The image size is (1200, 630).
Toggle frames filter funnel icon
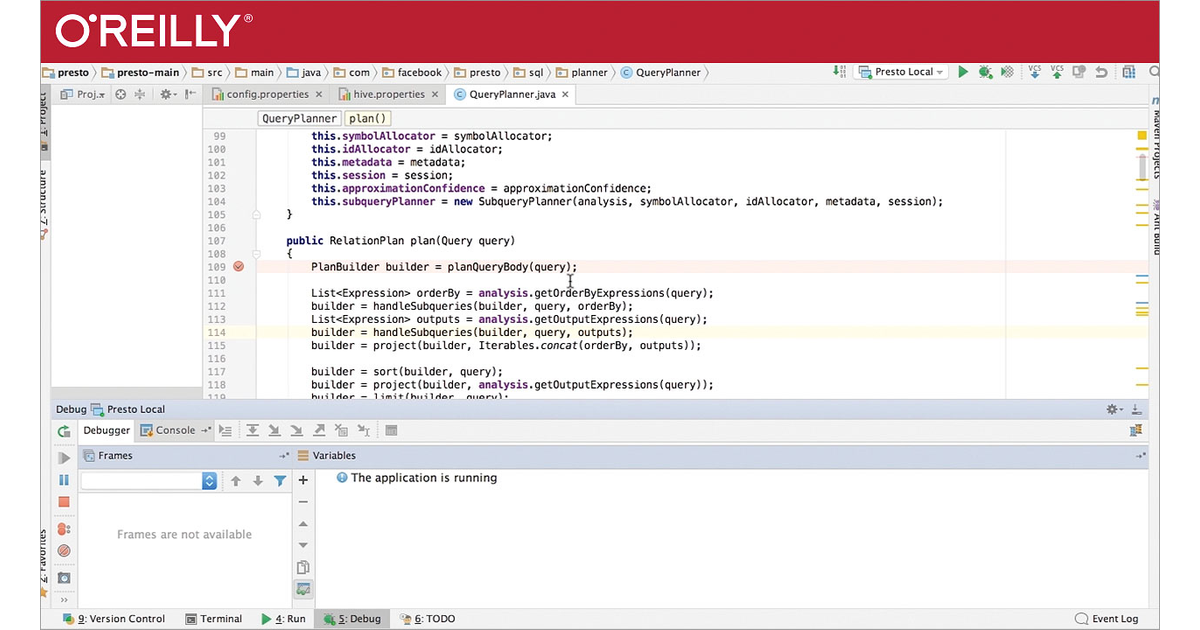(x=280, y=481)
